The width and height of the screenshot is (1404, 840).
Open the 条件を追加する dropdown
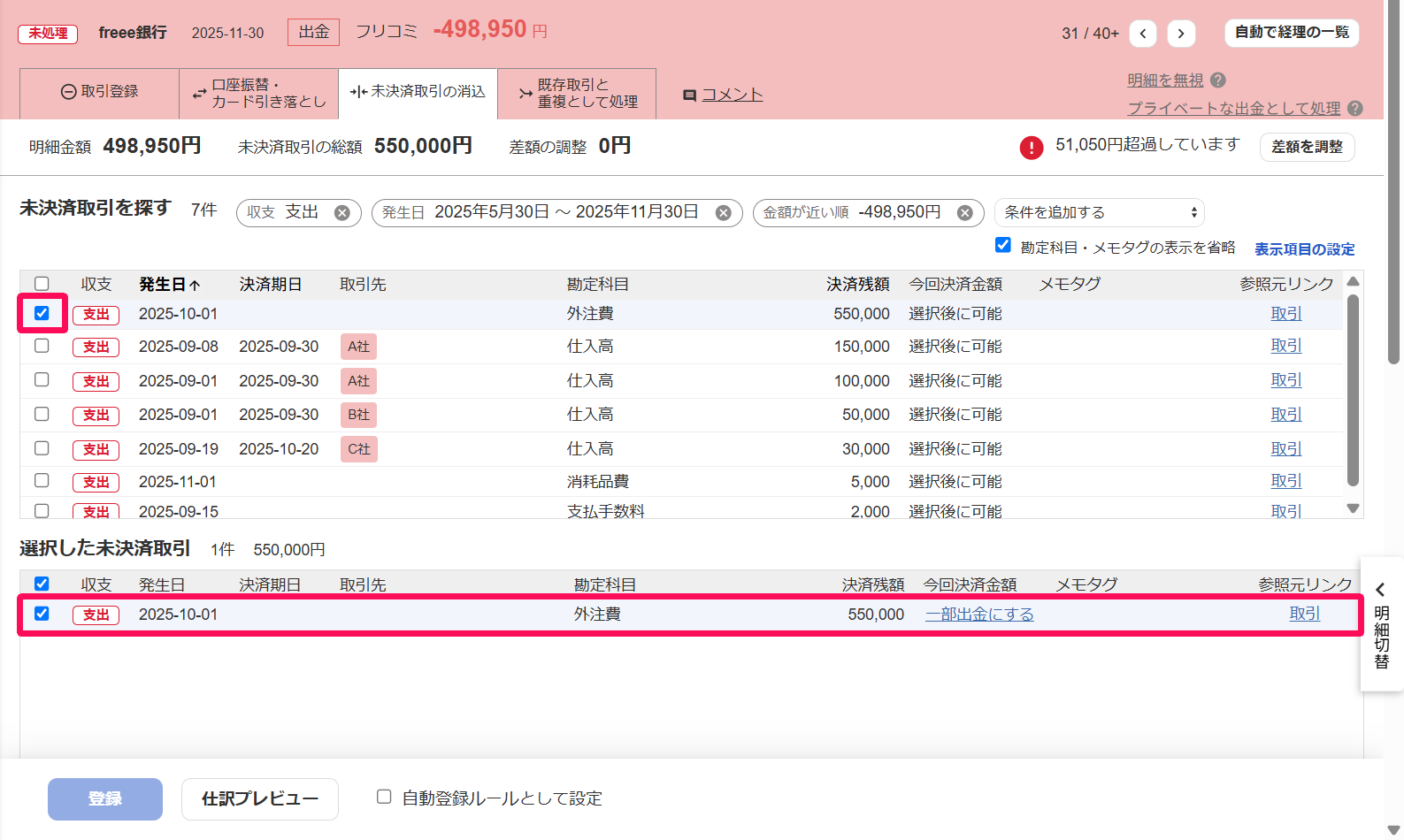(1100, 213)
